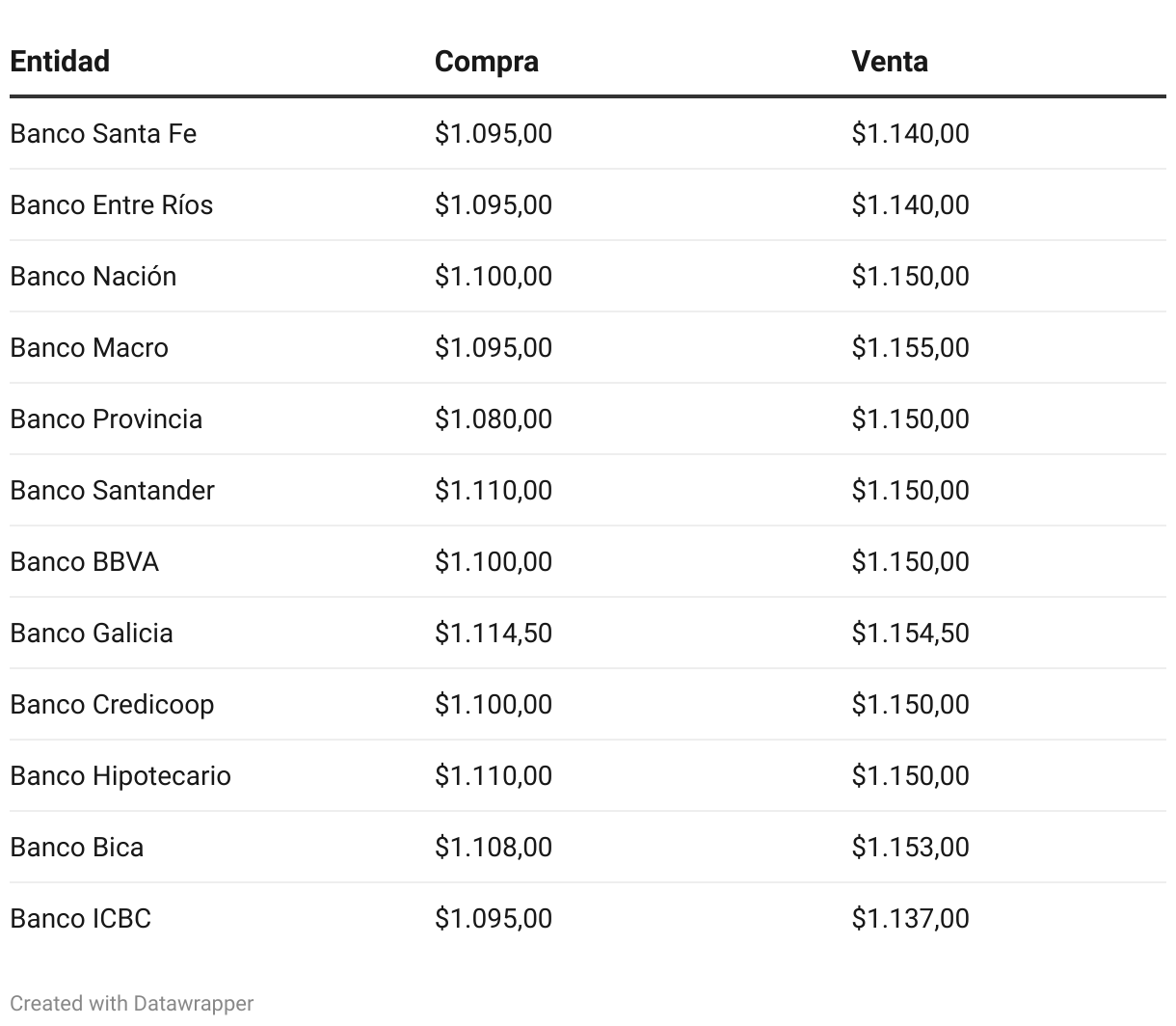Viewport: 1176px width, 1026px height.
Task: Click the Banco Galicia entity name
Action: (x=92, y=633)
